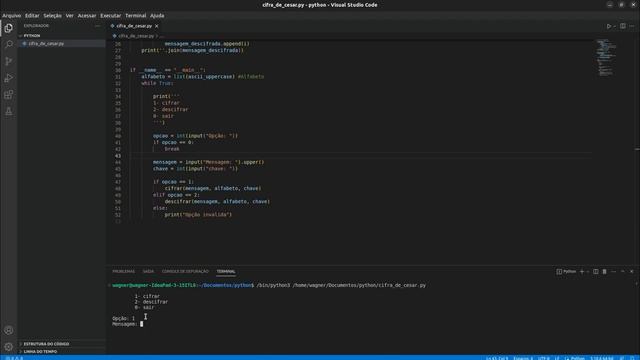Click the terminal Mensagem input prompt
The image size is (640, 360).
127,324
